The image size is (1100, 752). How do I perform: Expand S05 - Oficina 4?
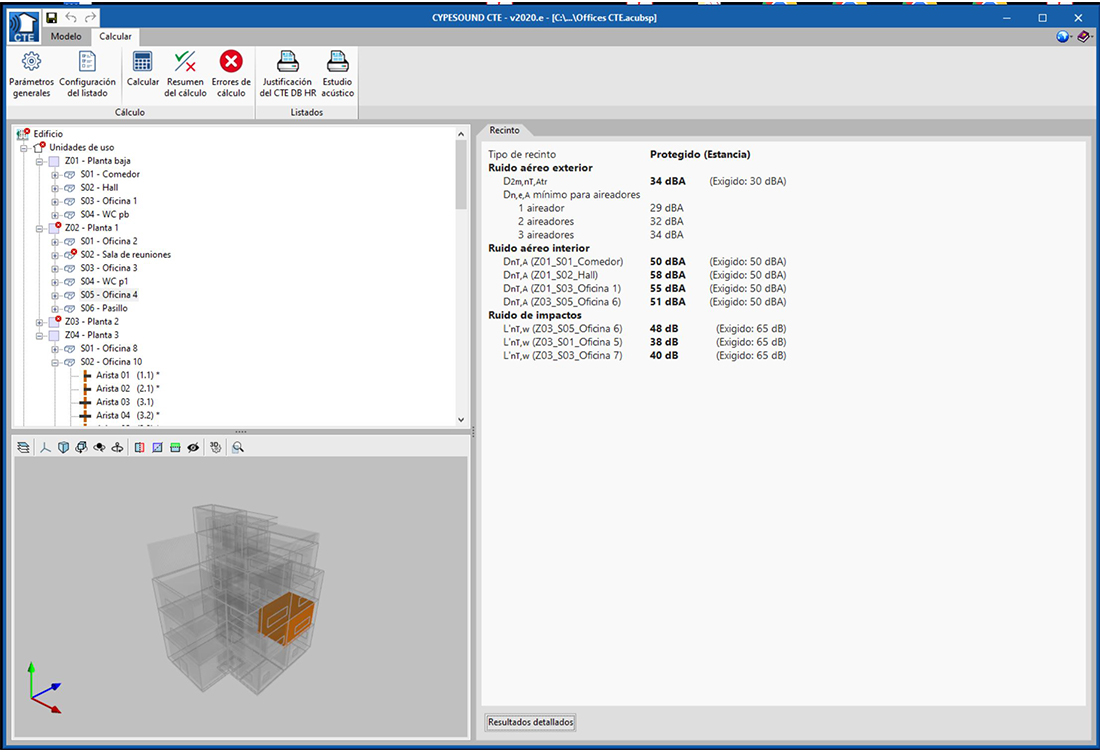[x=55, y=295]
